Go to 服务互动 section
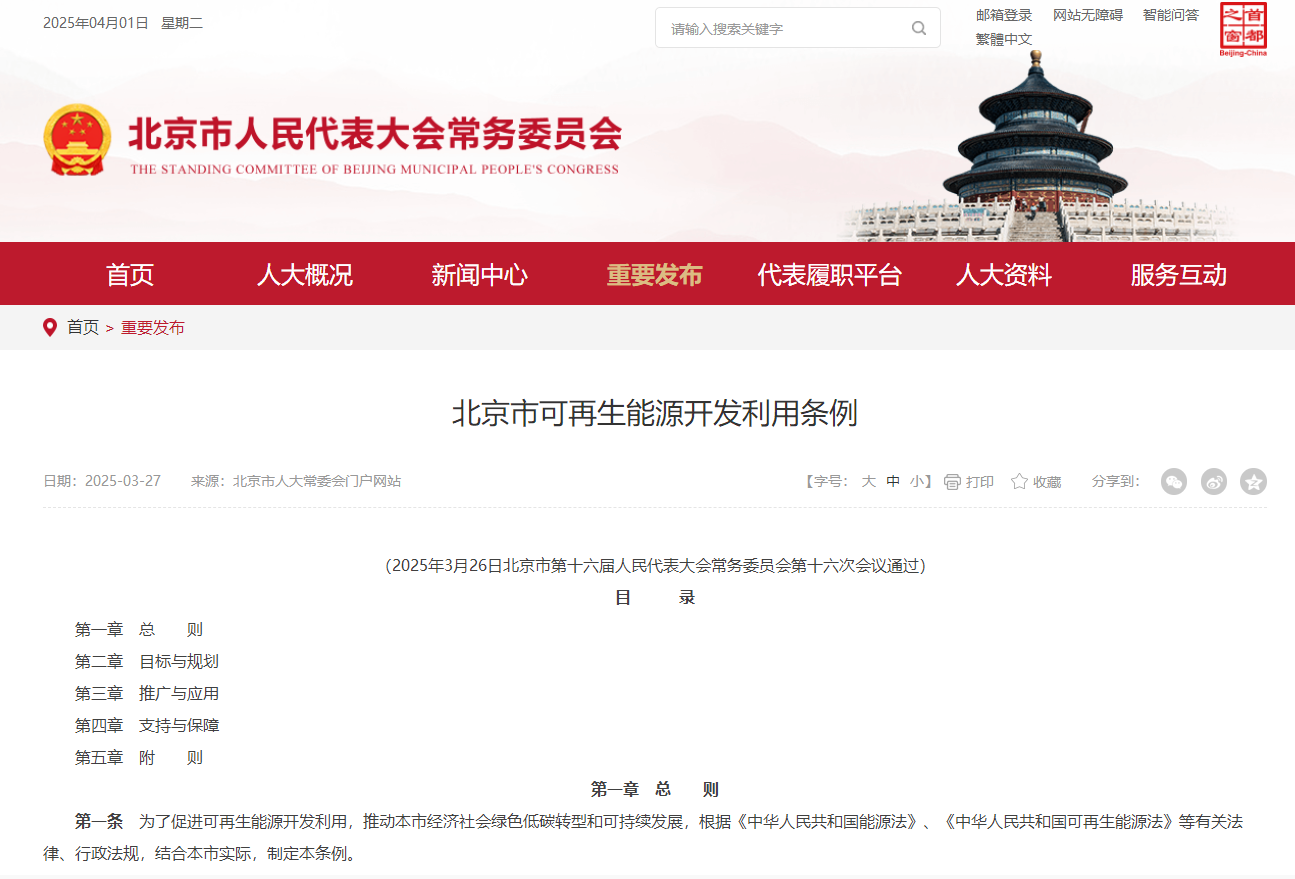The height and width of the screenshot is (879, 1295). click(x=1178, y=275)
